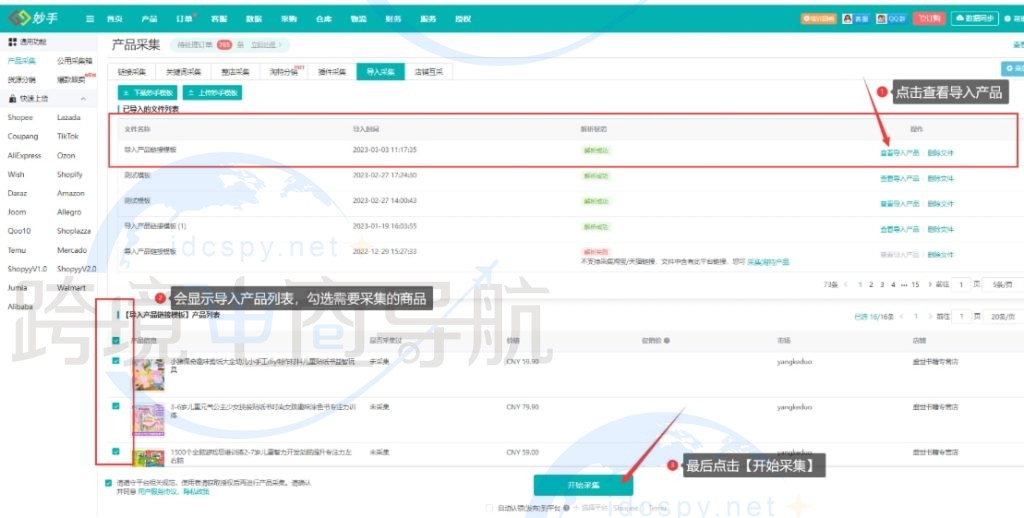Toggle the user agreement checkbox at bottom

pos(109,482)
